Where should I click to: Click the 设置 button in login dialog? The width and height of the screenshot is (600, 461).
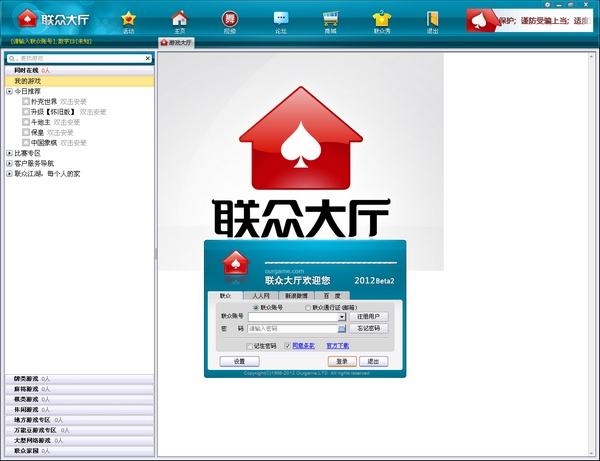240,362
